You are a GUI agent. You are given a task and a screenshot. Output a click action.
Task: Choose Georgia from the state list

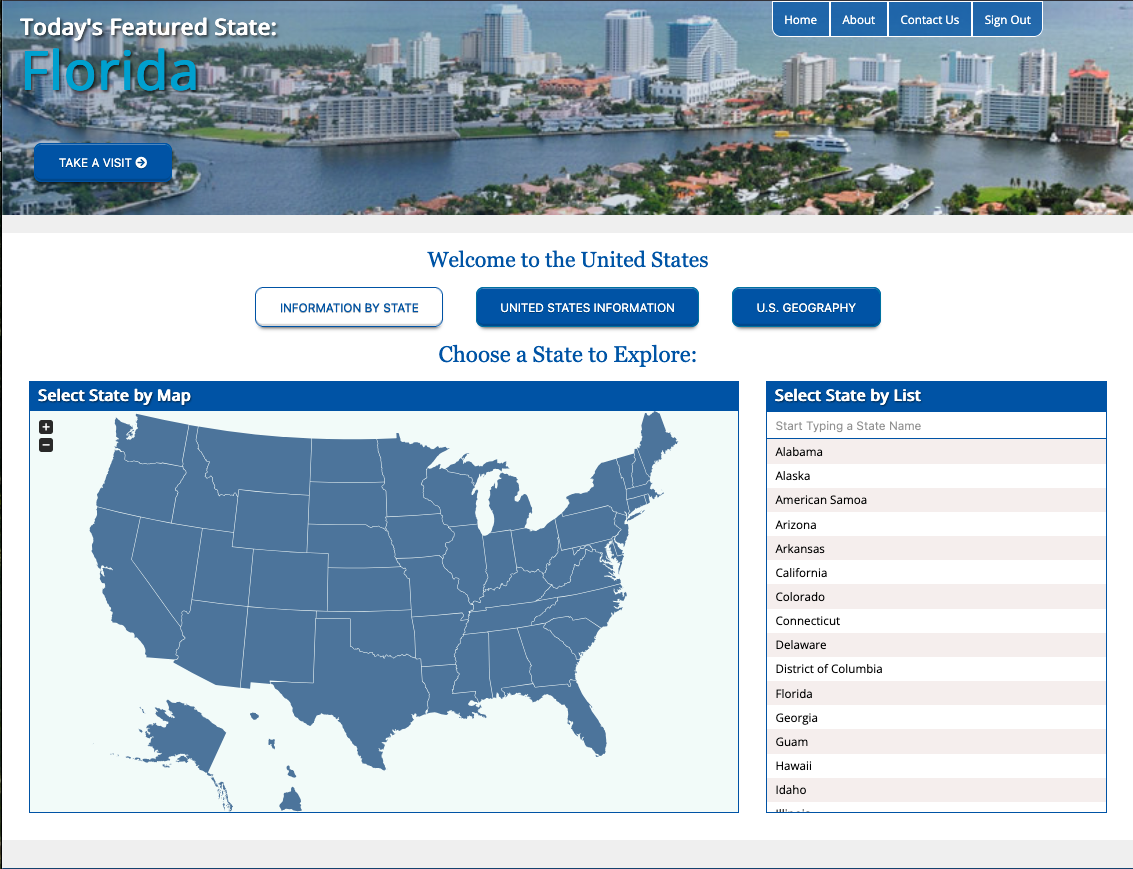pos(936,717)
